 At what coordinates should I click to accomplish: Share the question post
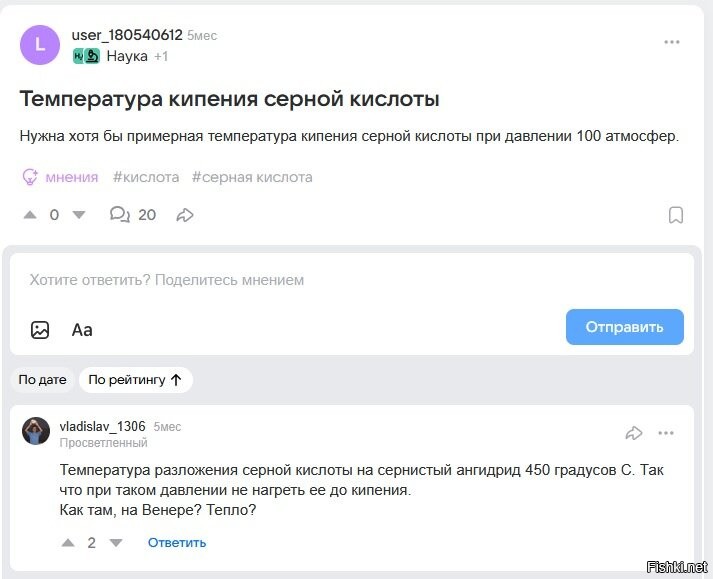184,215
